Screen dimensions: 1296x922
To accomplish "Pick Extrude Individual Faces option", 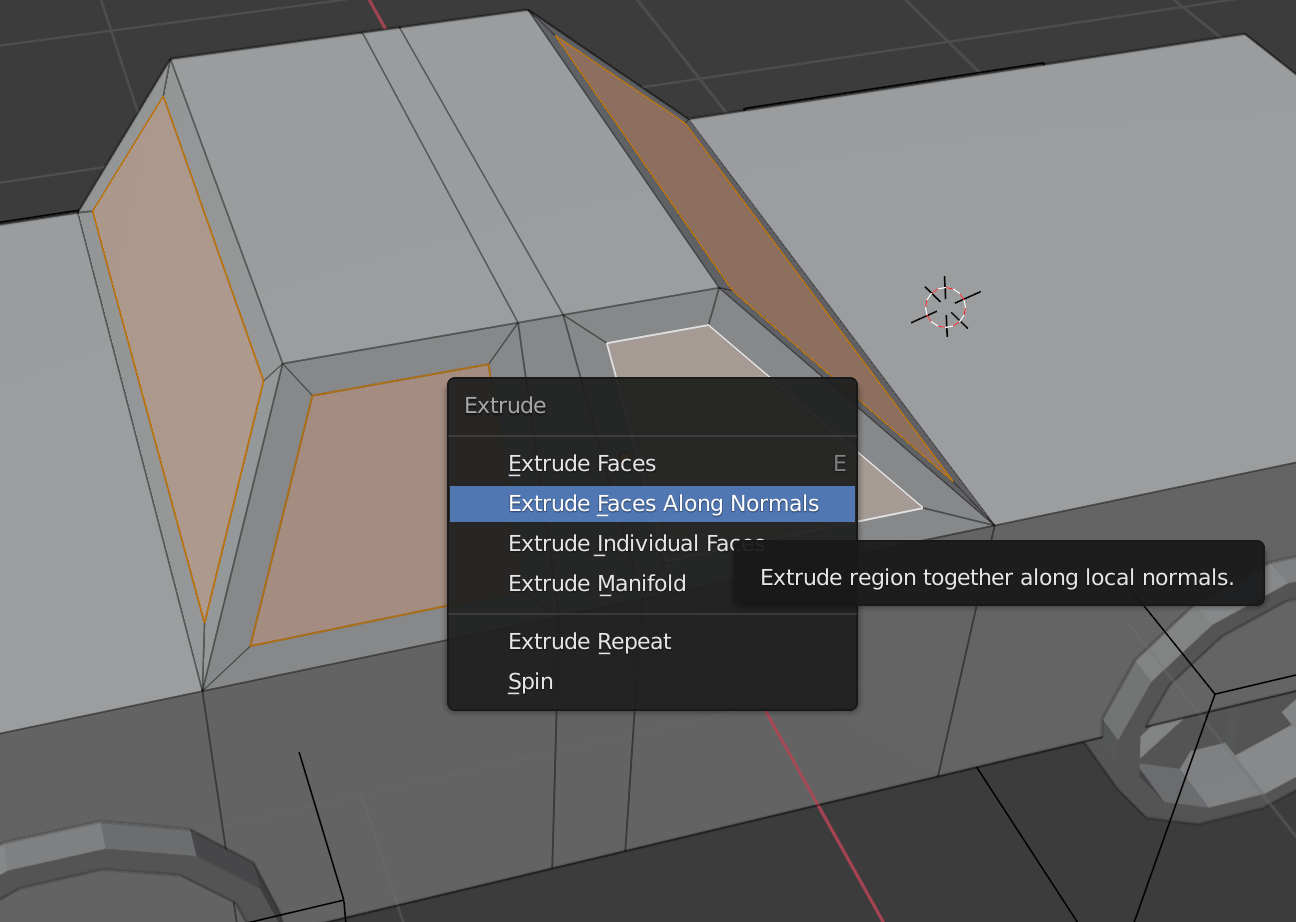I will (652, 543).
